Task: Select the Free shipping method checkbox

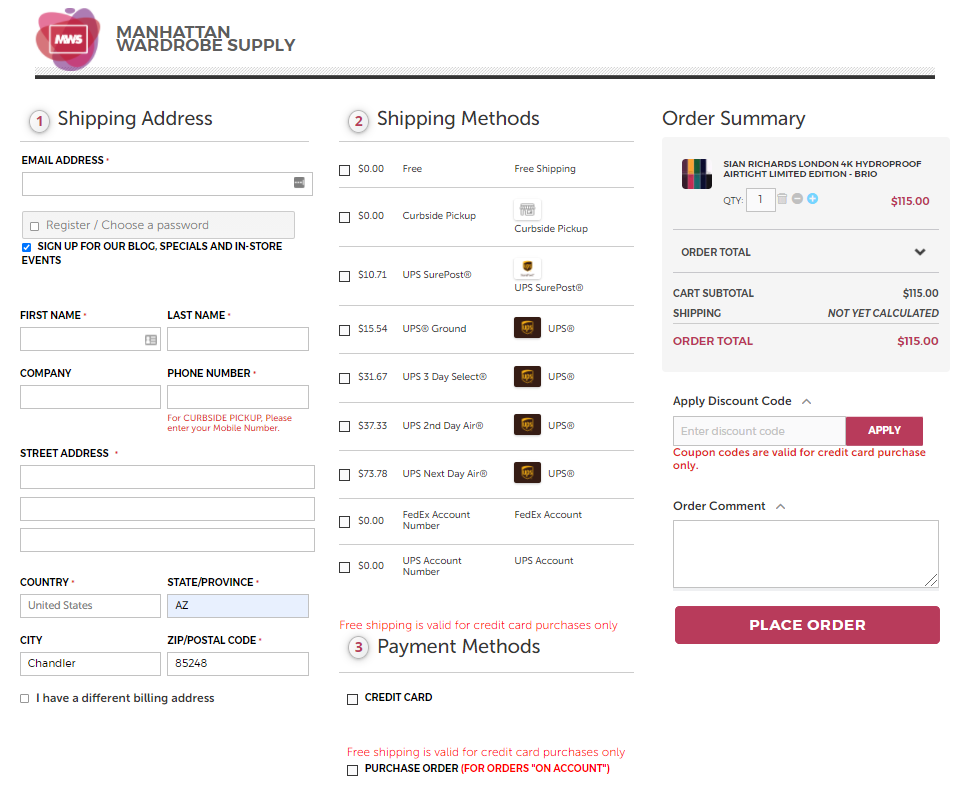Action: pyautogui.click(x=344, y=170)
